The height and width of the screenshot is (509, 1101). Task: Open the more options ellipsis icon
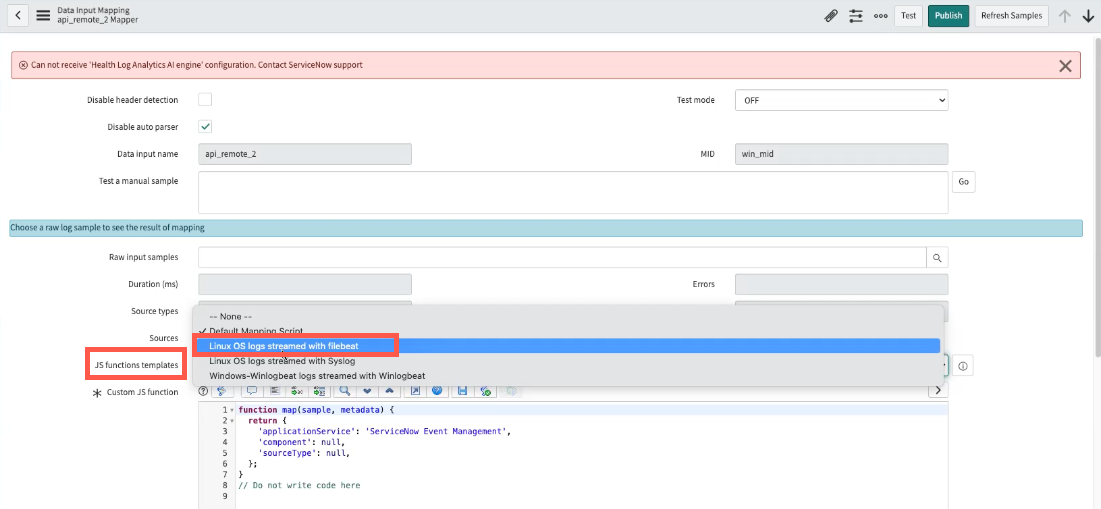tap(880, 15)
